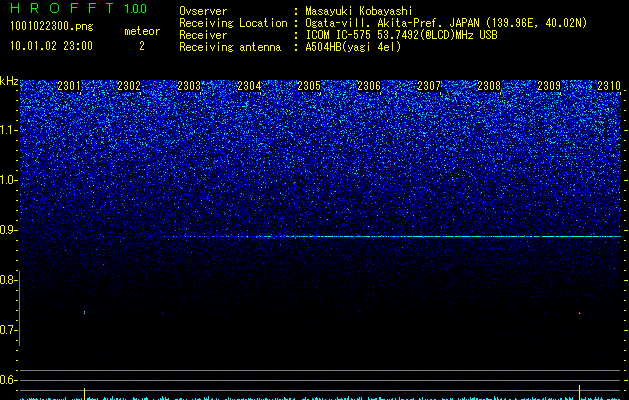Click the HROFFT 1.0.0 title text
This screenshot has height=400, width=629.
click(78, 8)
